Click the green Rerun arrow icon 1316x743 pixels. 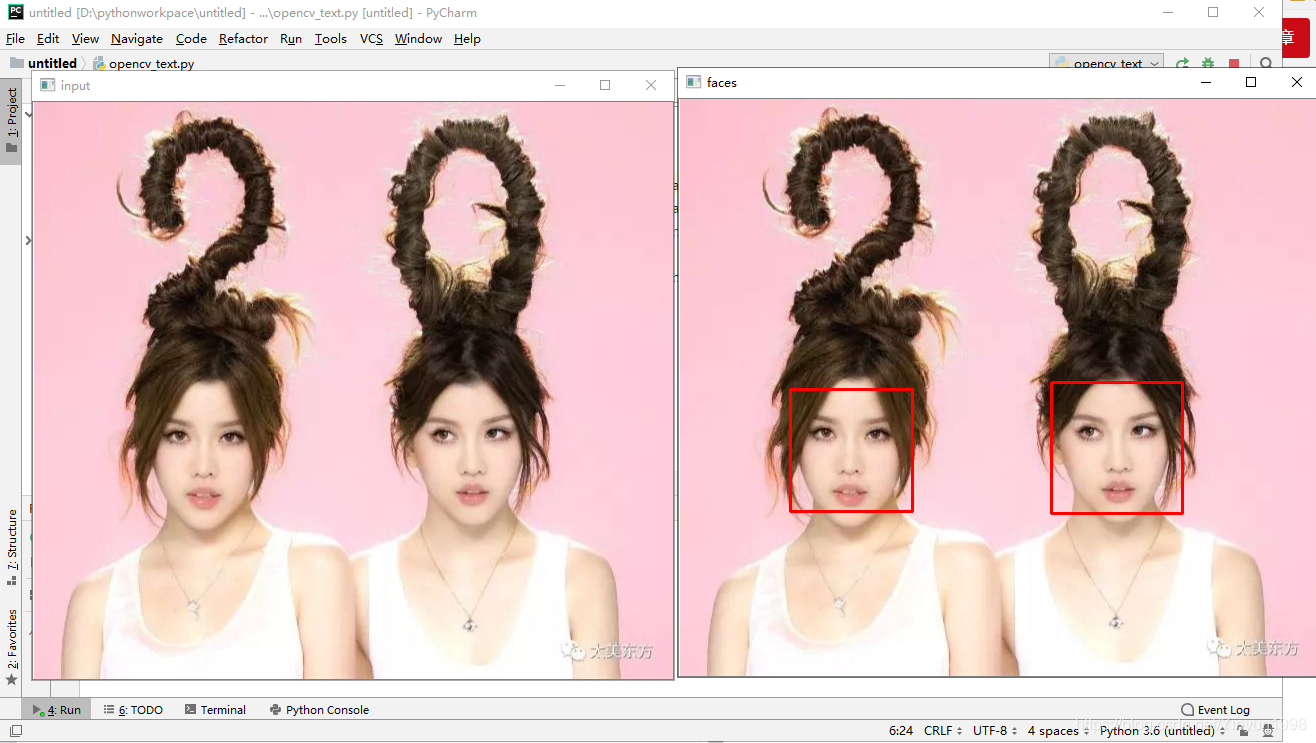point(1182,63)
